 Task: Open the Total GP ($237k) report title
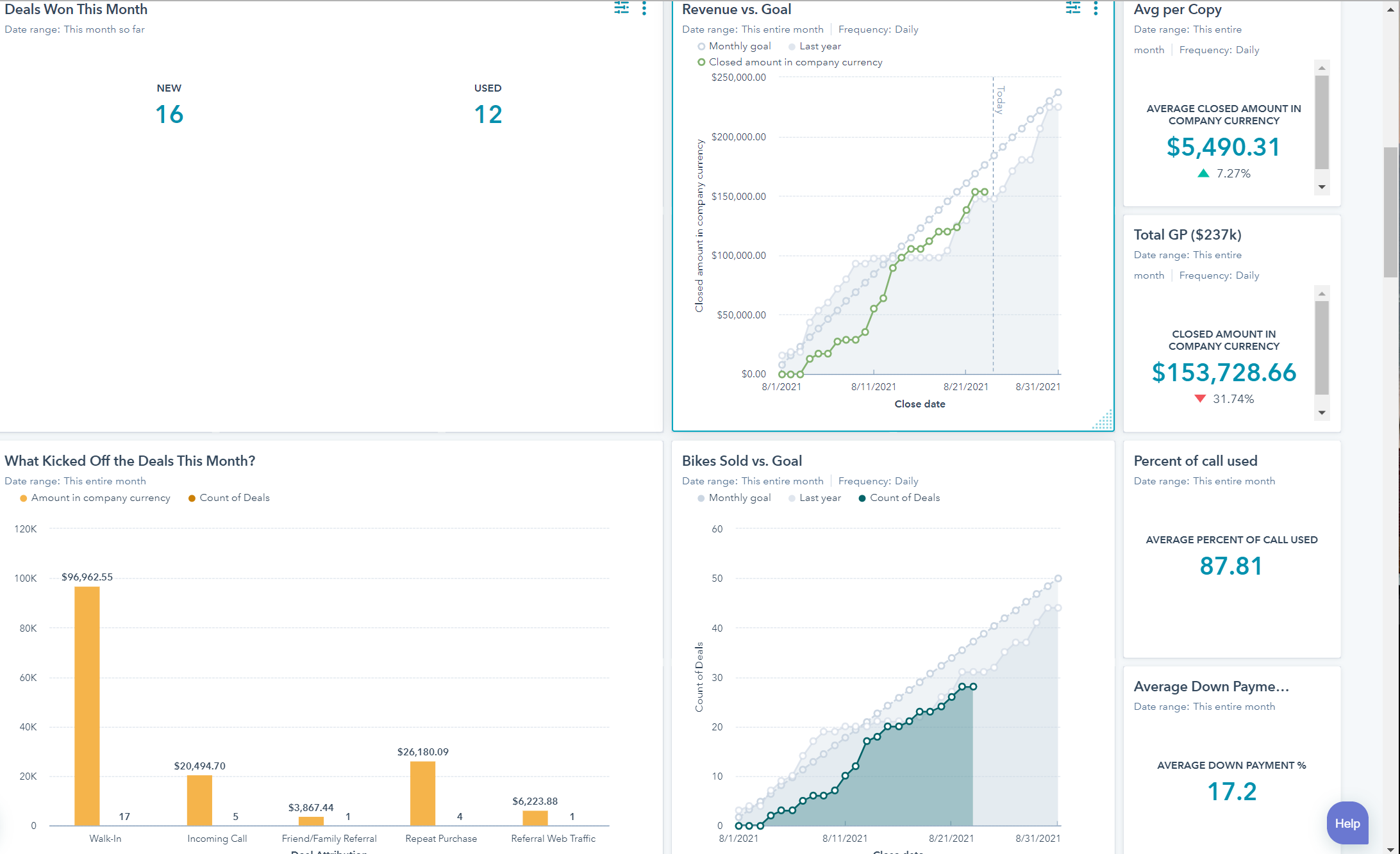click(1188, 235)
